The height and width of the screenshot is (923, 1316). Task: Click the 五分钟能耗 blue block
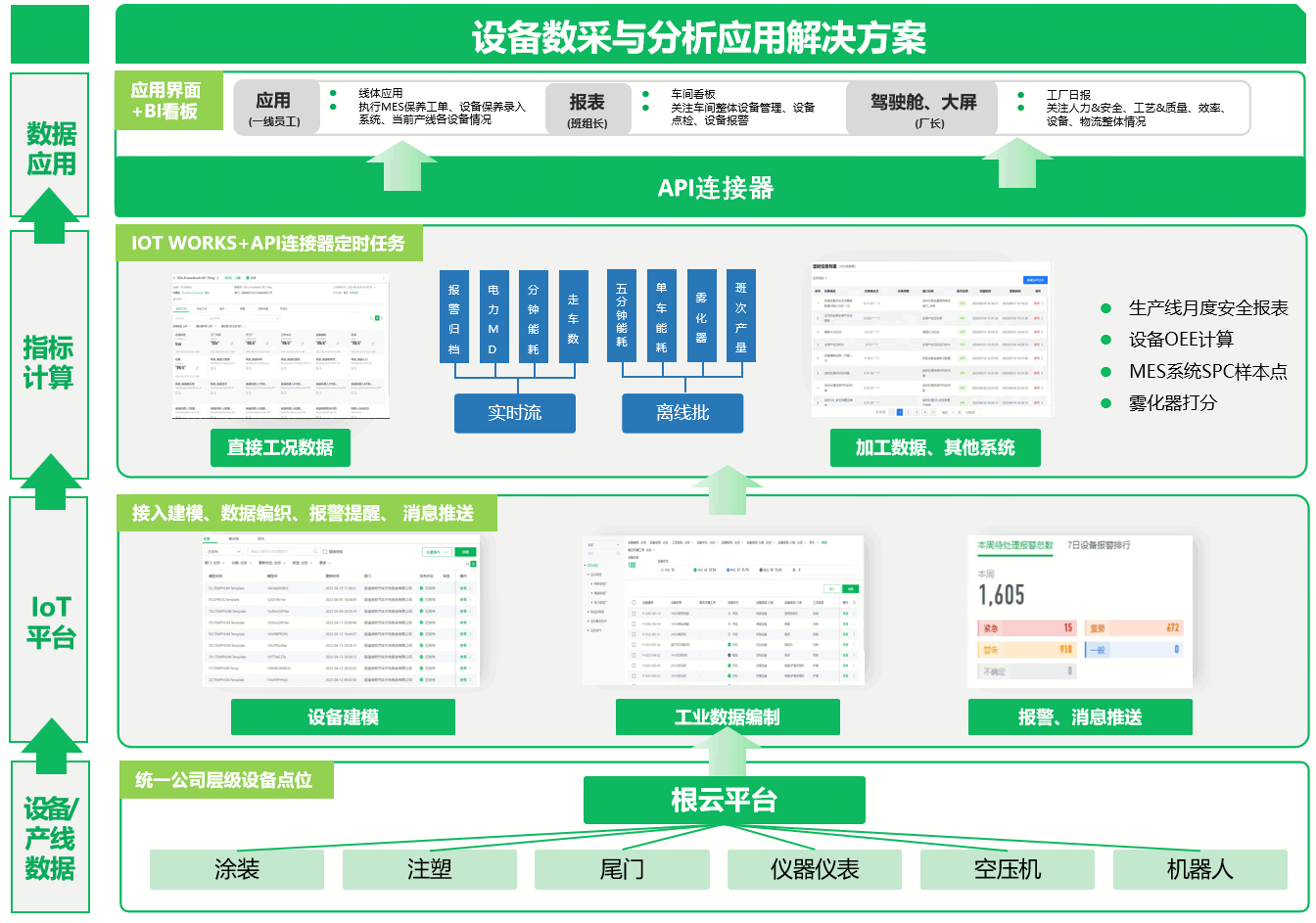click(621, 317)
